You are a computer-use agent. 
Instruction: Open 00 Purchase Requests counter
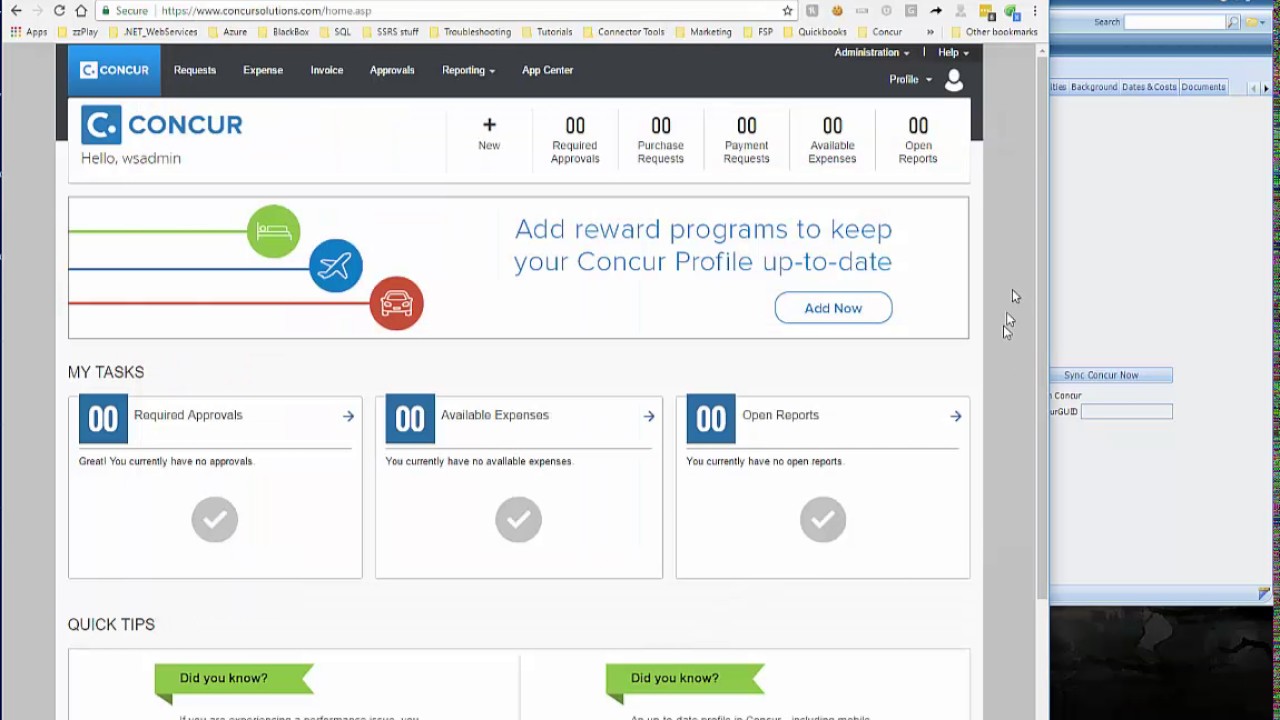coord(660,140)
